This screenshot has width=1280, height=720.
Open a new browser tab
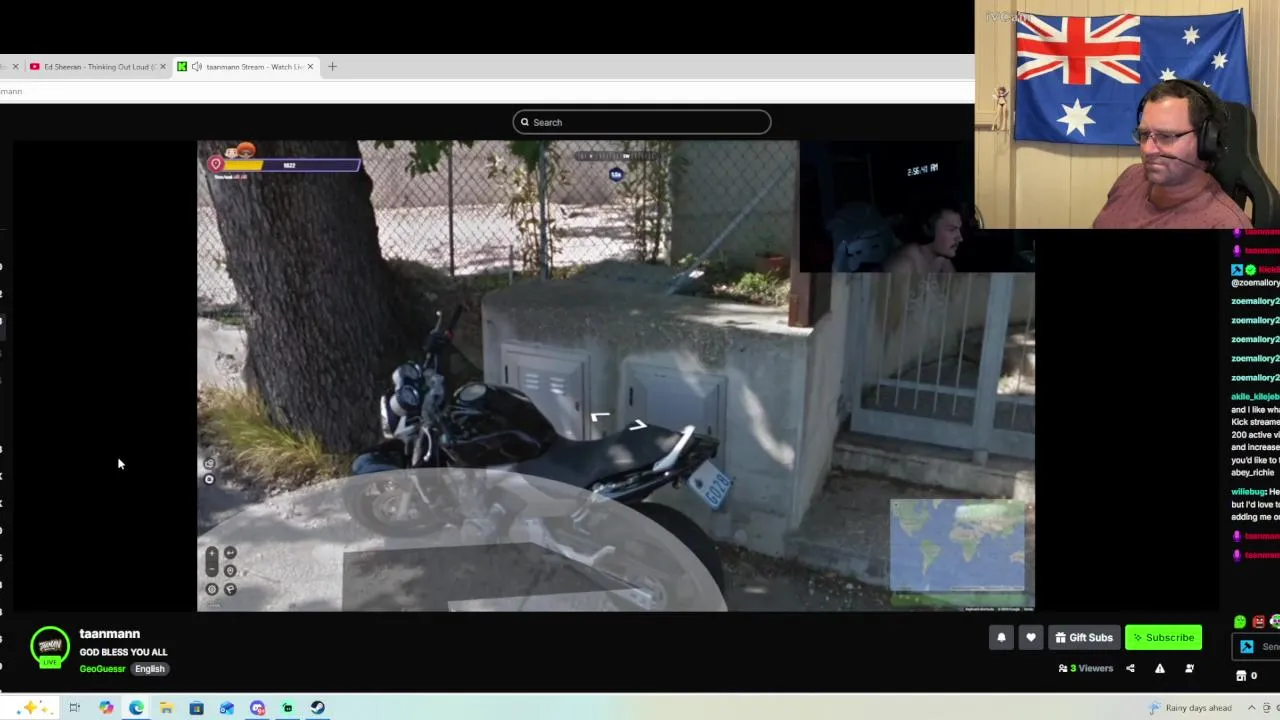coord(332,67)
